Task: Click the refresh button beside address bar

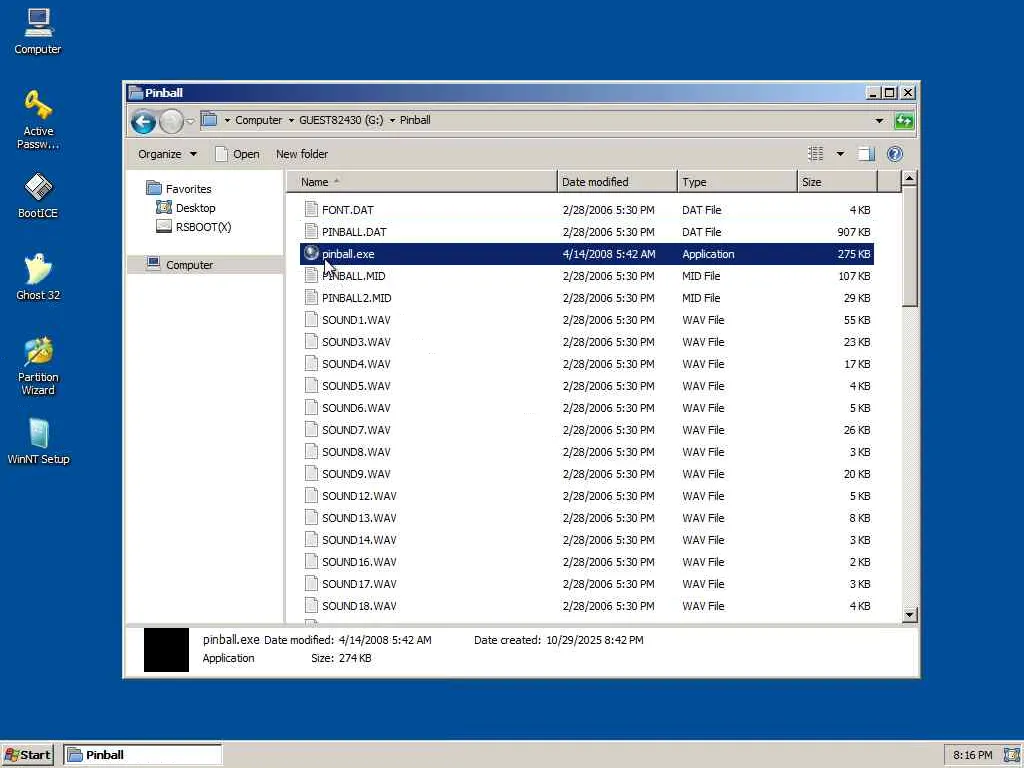Action: click(904, 121)
